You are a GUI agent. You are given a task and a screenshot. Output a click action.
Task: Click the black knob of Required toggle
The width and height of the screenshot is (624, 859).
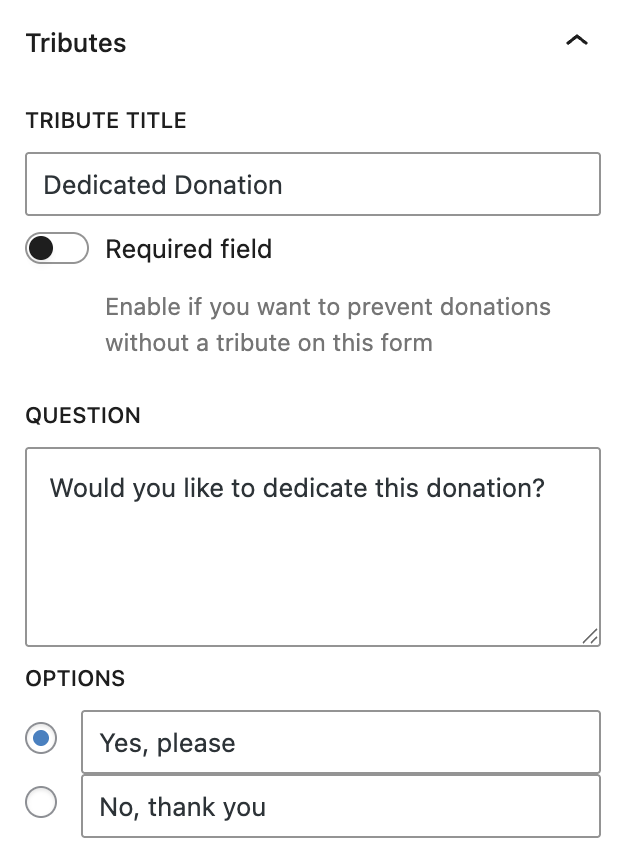coord(41,249)
